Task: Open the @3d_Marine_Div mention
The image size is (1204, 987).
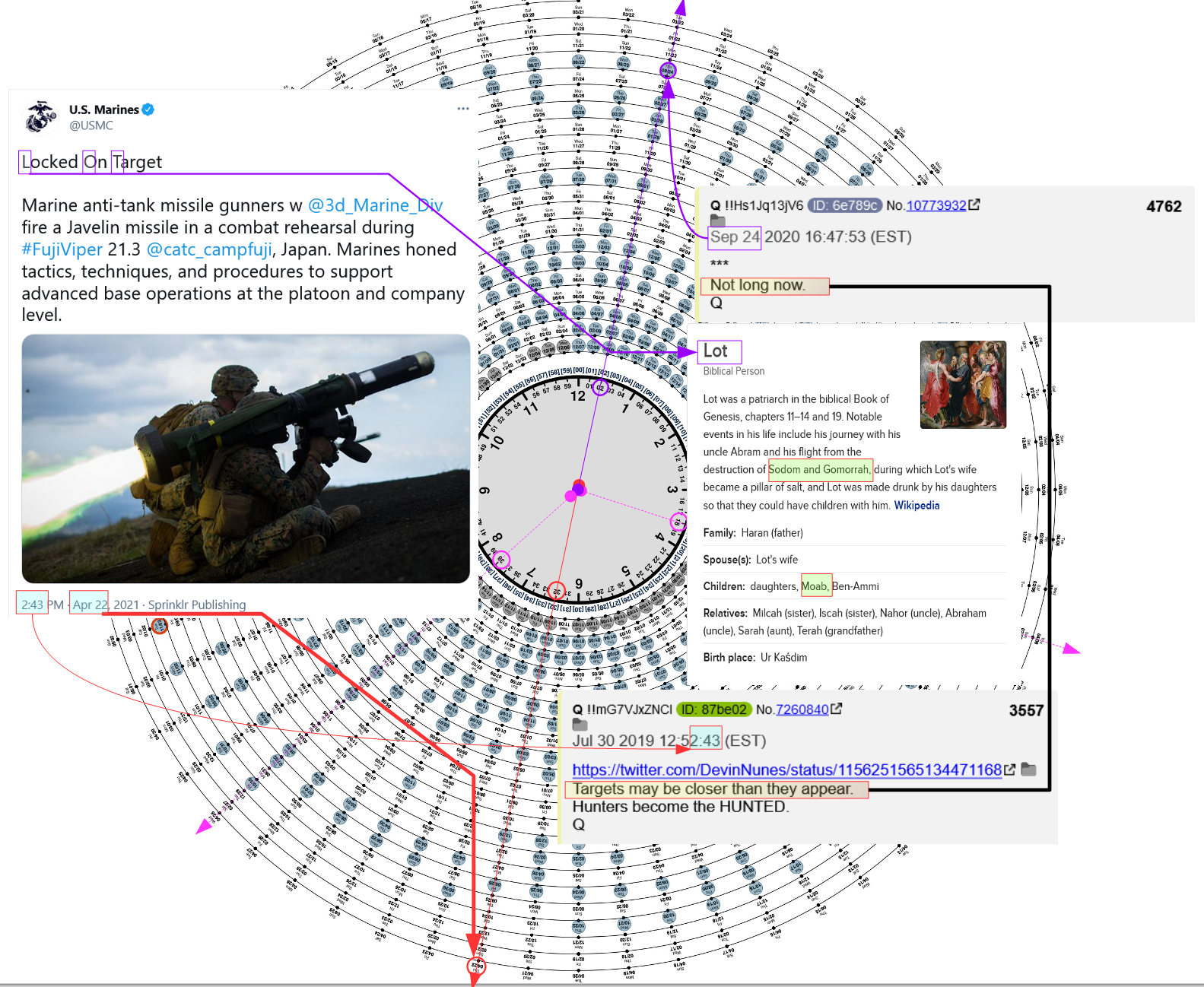Action: (x=376, y=205)
